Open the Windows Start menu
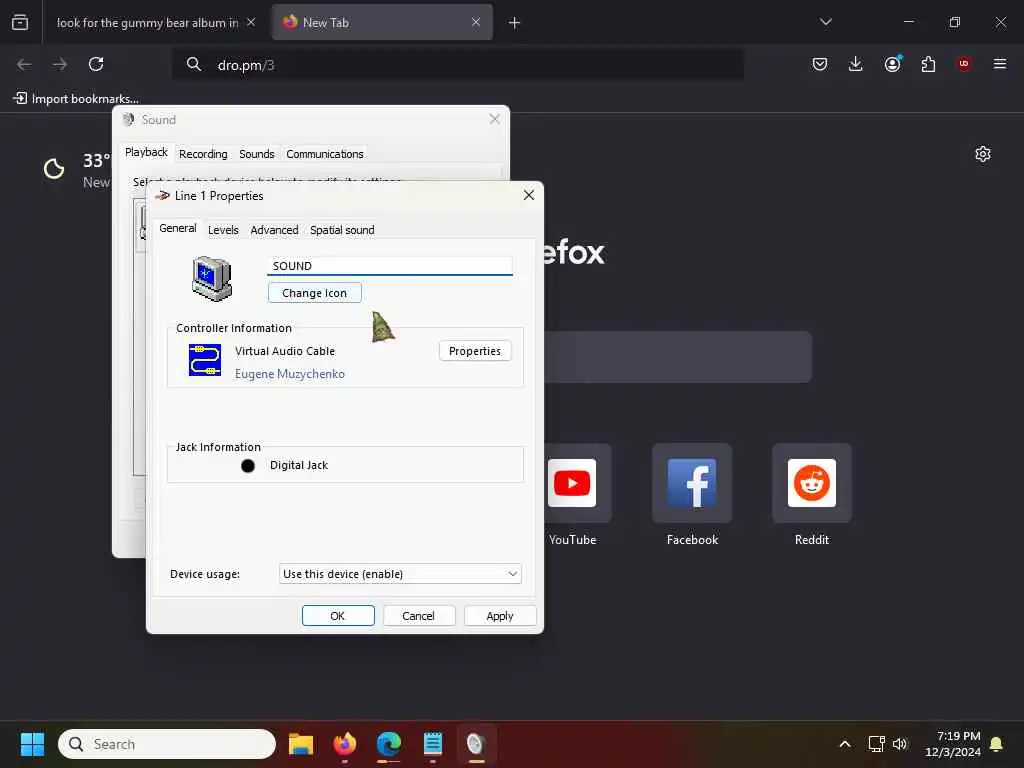Screen dimensions: 1024x768 pos(32,744)
